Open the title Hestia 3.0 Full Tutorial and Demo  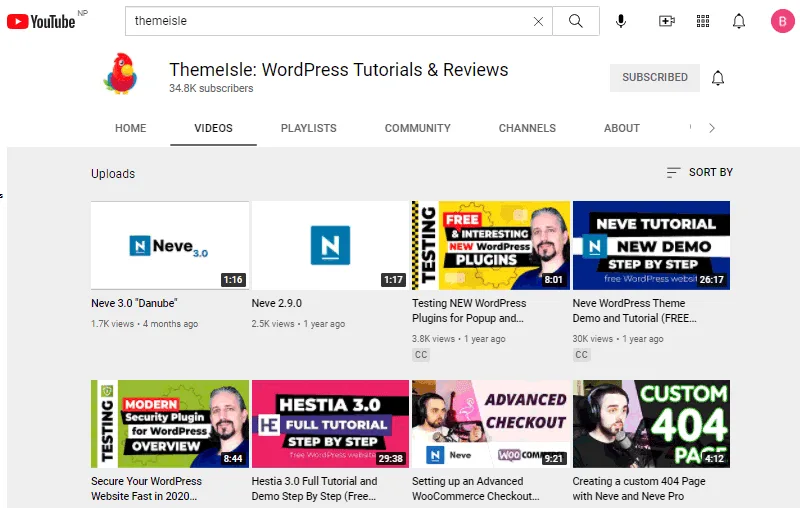click(x=314, y=489)
